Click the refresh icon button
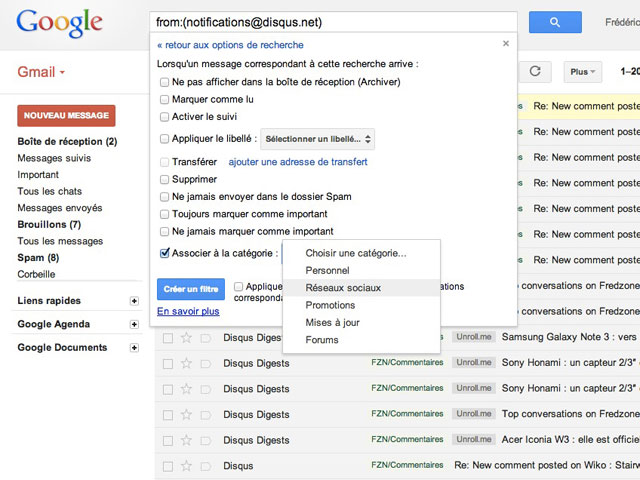 point(535,71)
